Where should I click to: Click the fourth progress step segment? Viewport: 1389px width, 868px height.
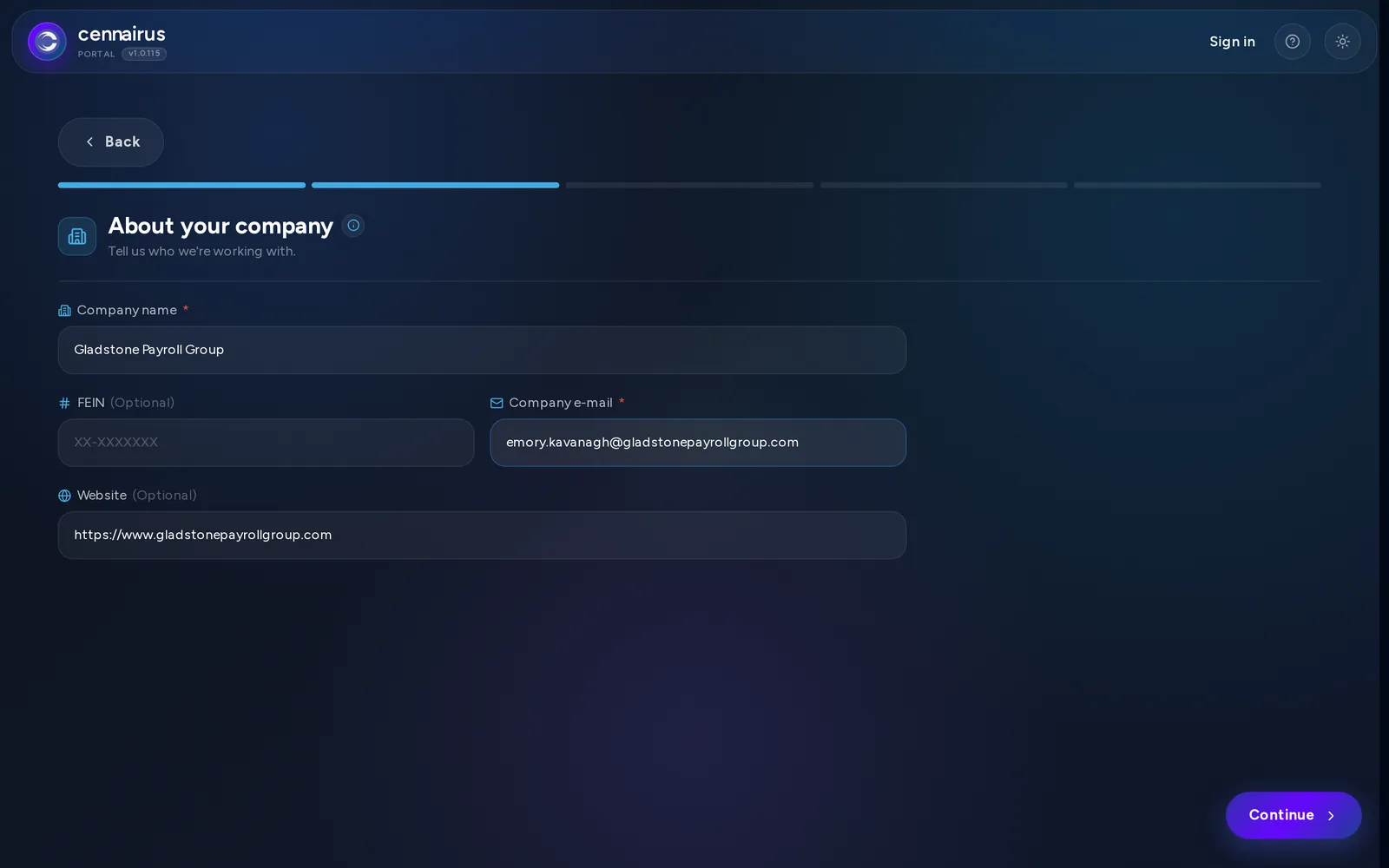[x=944, y=185]
